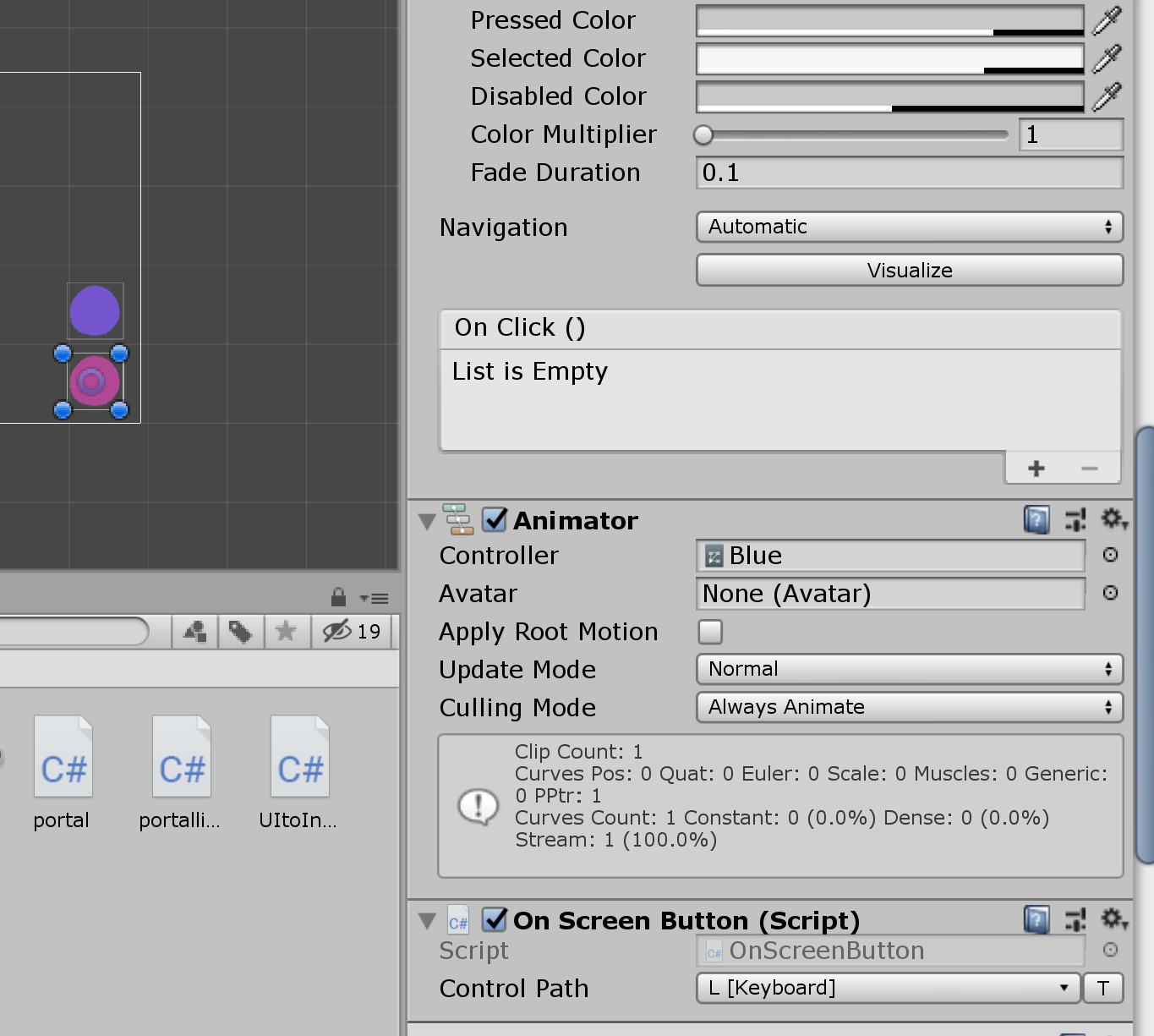Add an On Click event with plus
The height and width of the screenshot is (1036, 1154).
coord(1036,468)
